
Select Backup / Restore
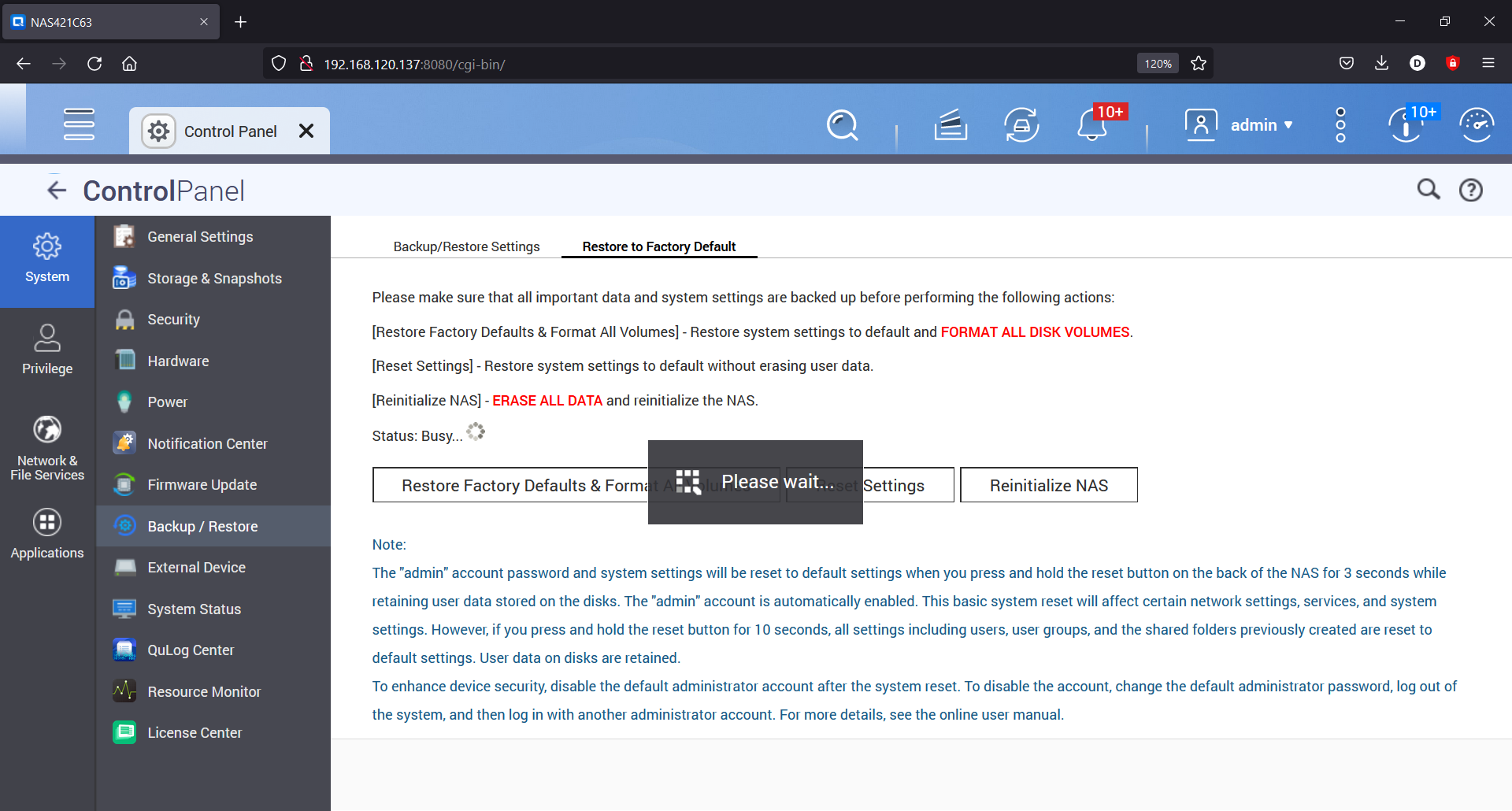coord(213,526)
